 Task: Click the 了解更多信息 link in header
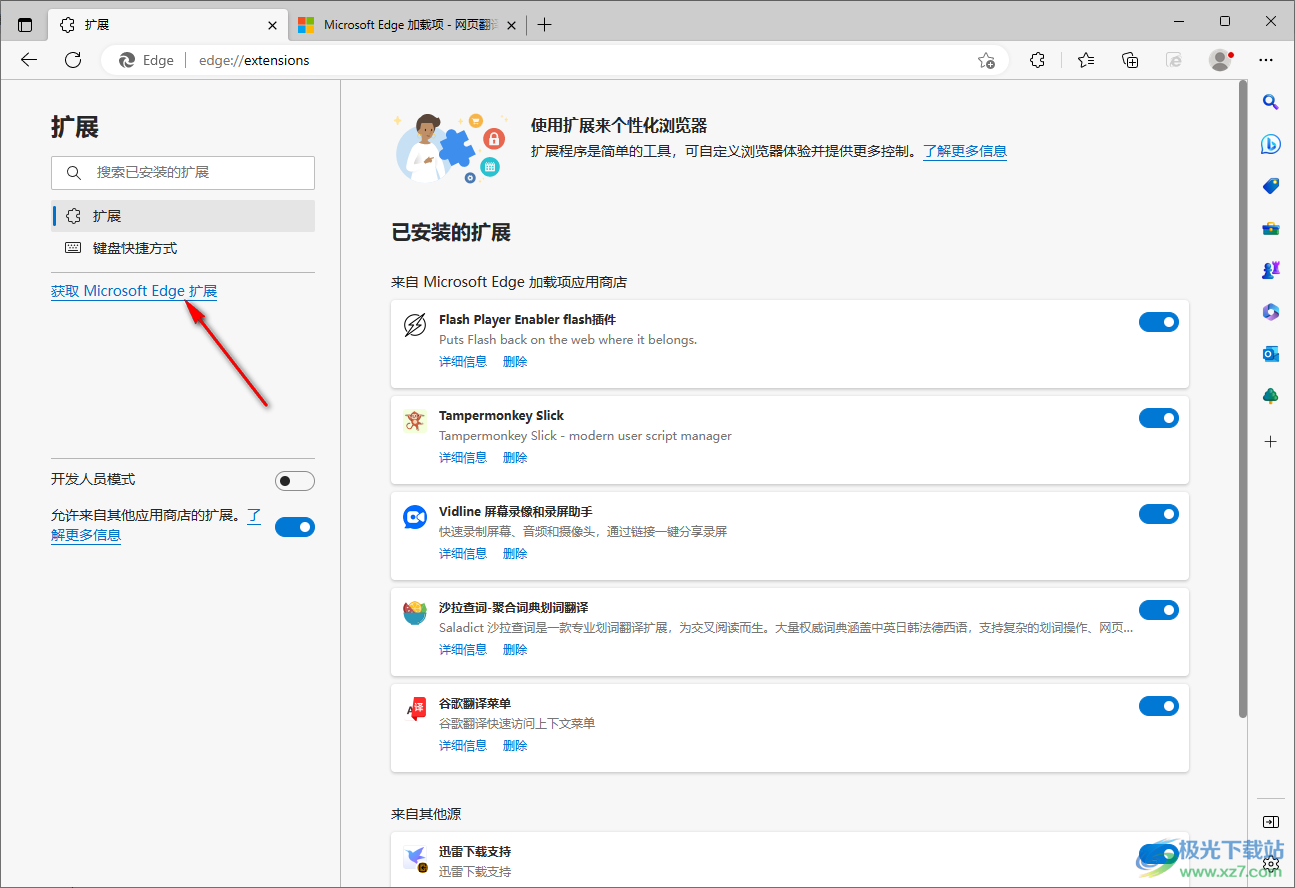[965, 151]
